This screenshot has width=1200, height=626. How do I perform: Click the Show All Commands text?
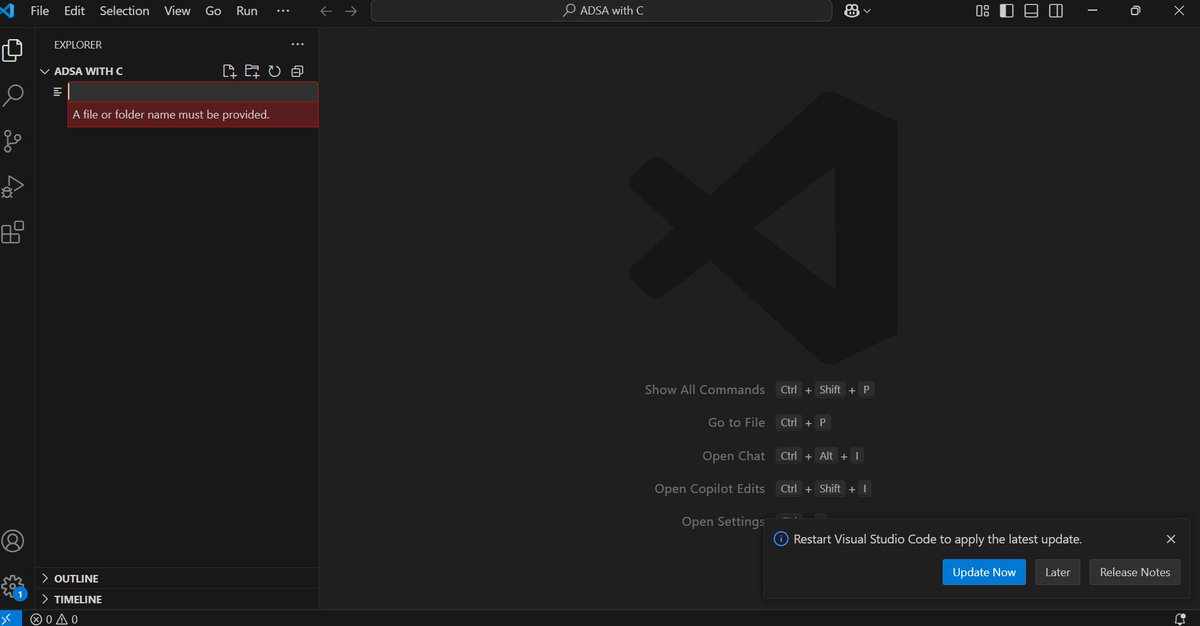pyautogui.click(x=705, y=390)
